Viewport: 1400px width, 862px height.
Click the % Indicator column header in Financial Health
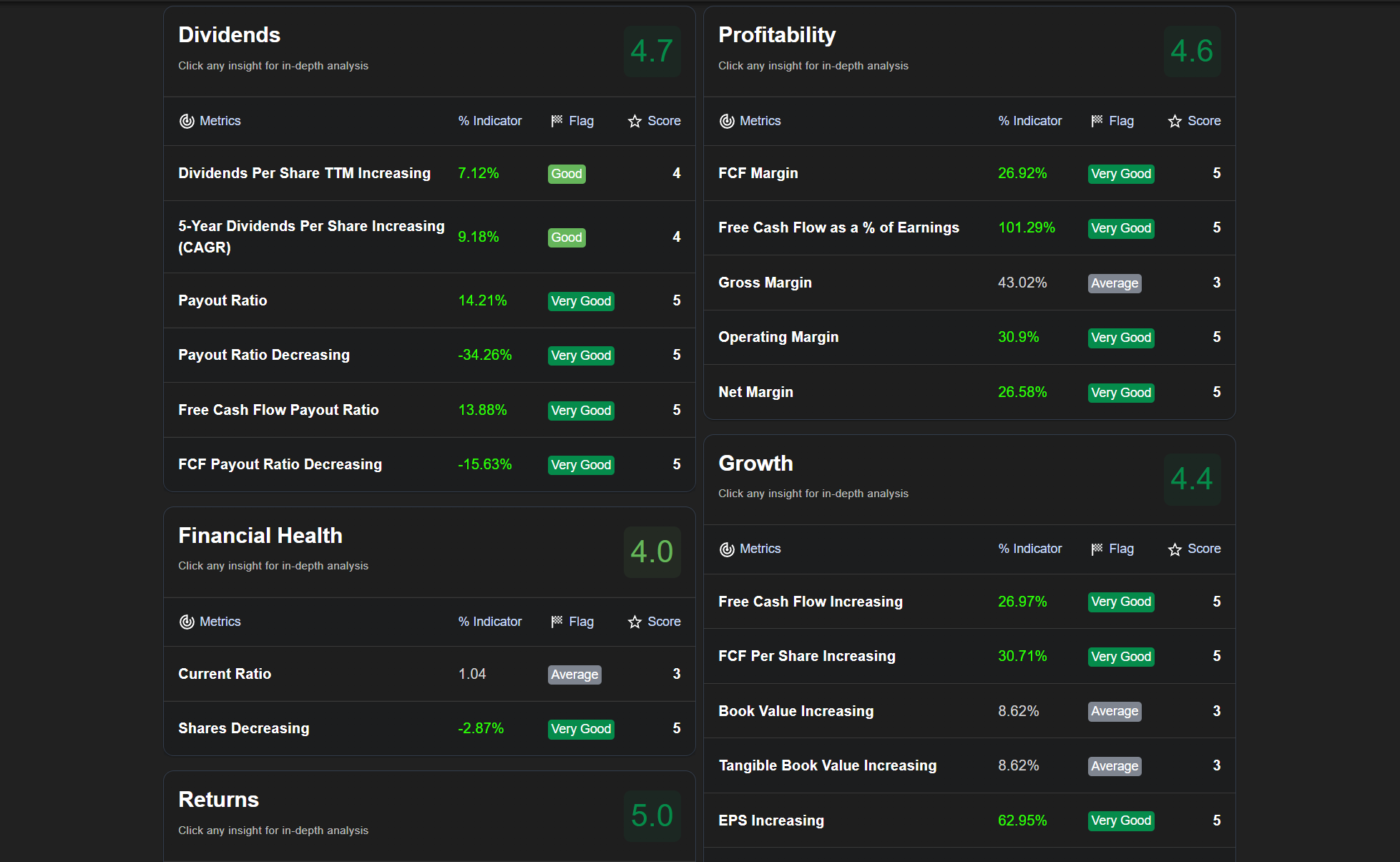(490, 622)
